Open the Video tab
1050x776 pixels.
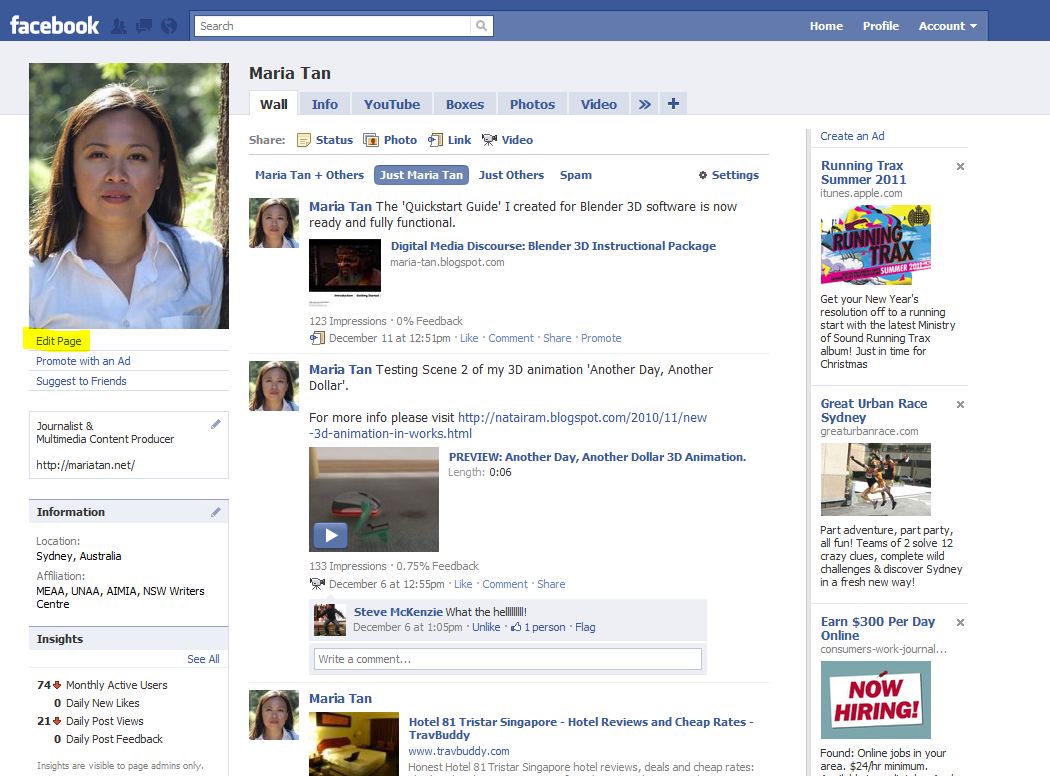point(599,104)
